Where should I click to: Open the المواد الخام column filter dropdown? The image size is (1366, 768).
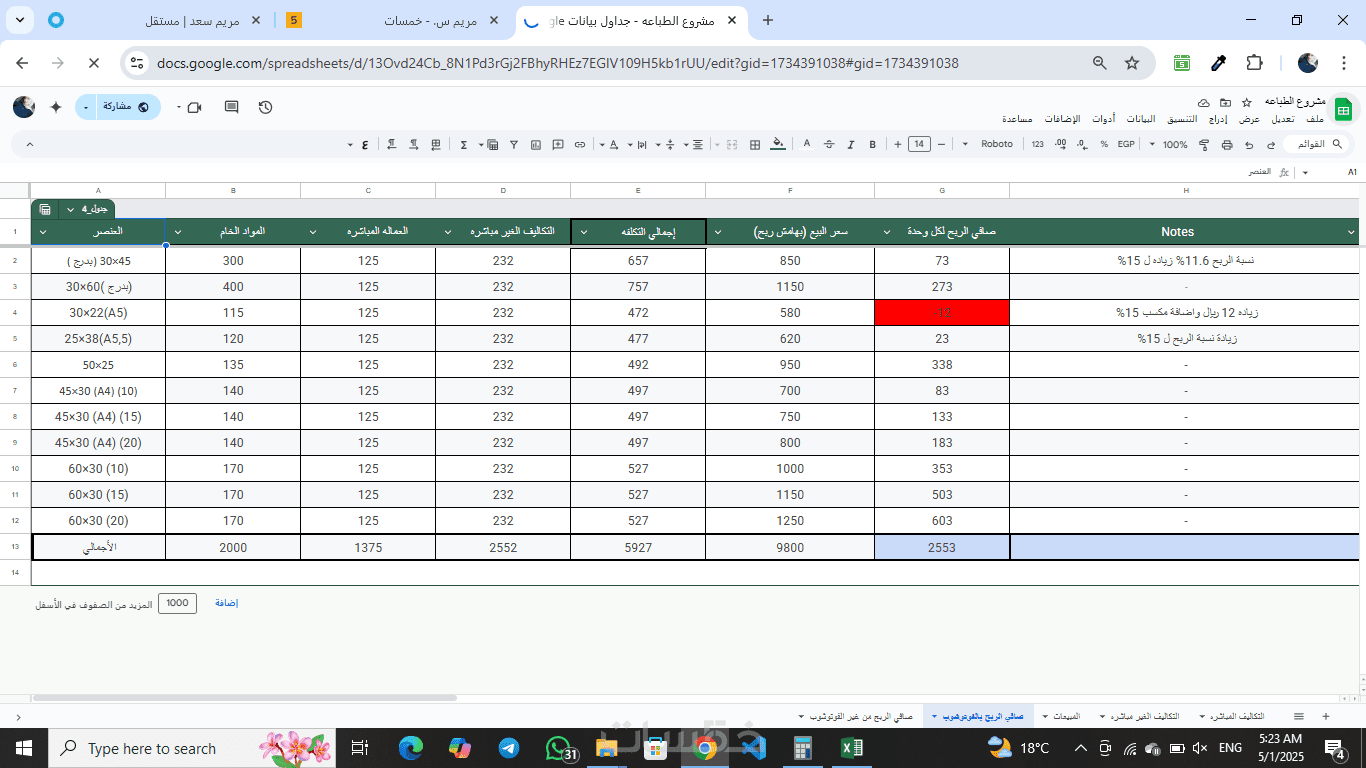click(x=176, y=232)
